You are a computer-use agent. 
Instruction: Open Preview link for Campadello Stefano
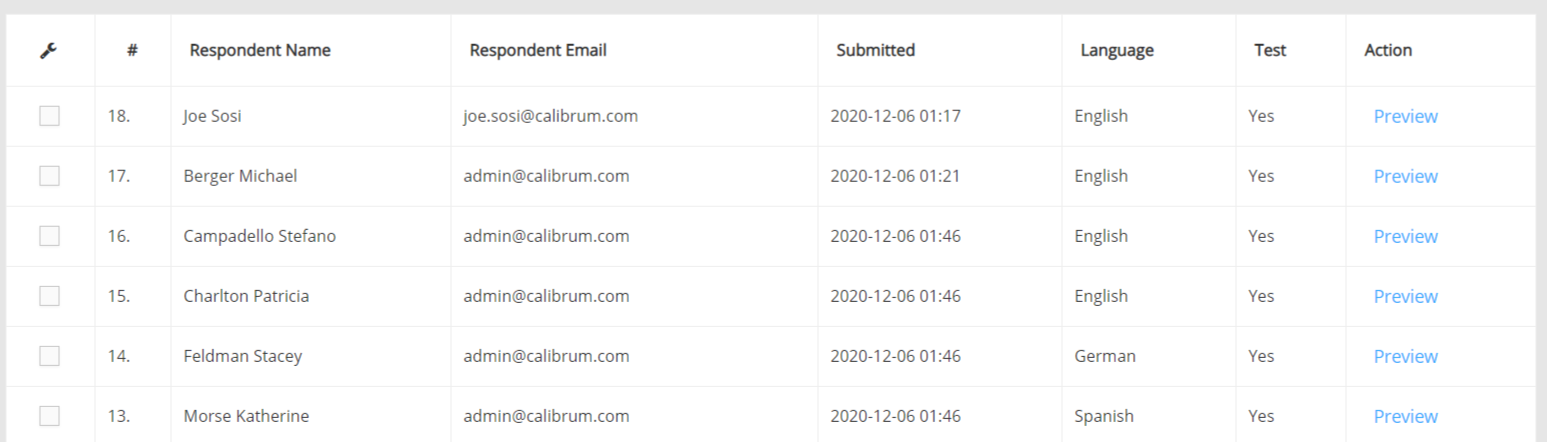coord(1405,236)
